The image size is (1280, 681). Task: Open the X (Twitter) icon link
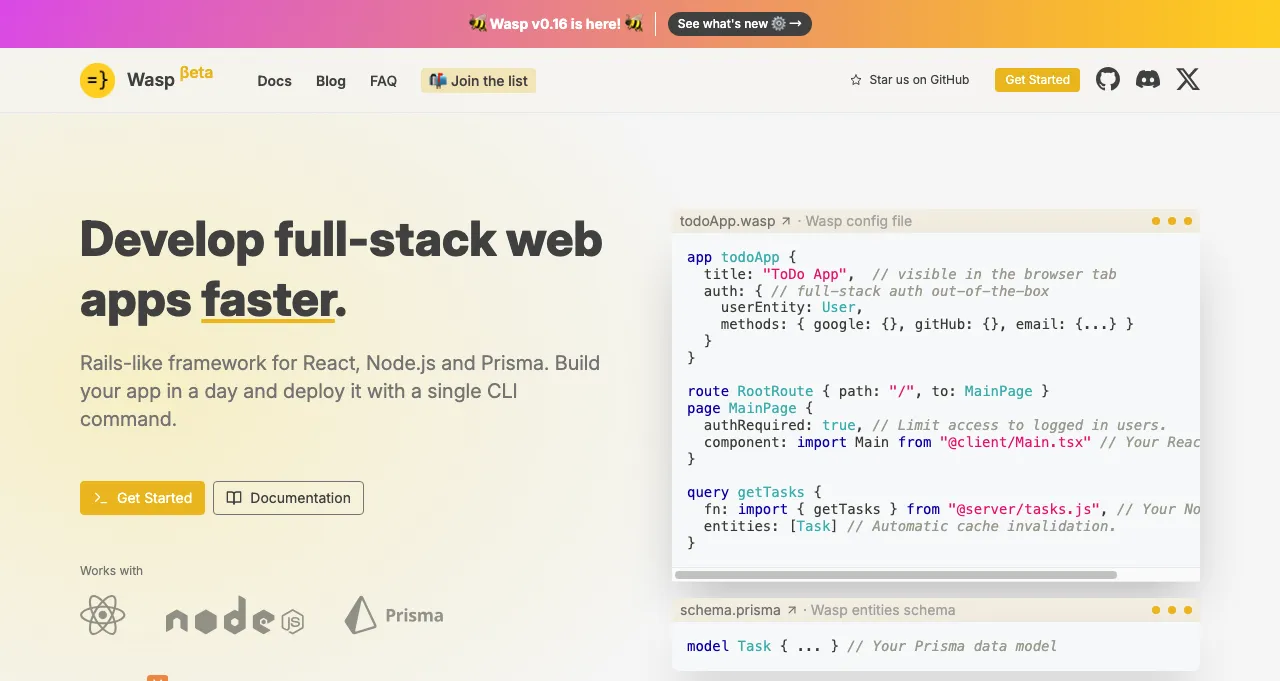pyautogui.click(x=1188, y=80)
